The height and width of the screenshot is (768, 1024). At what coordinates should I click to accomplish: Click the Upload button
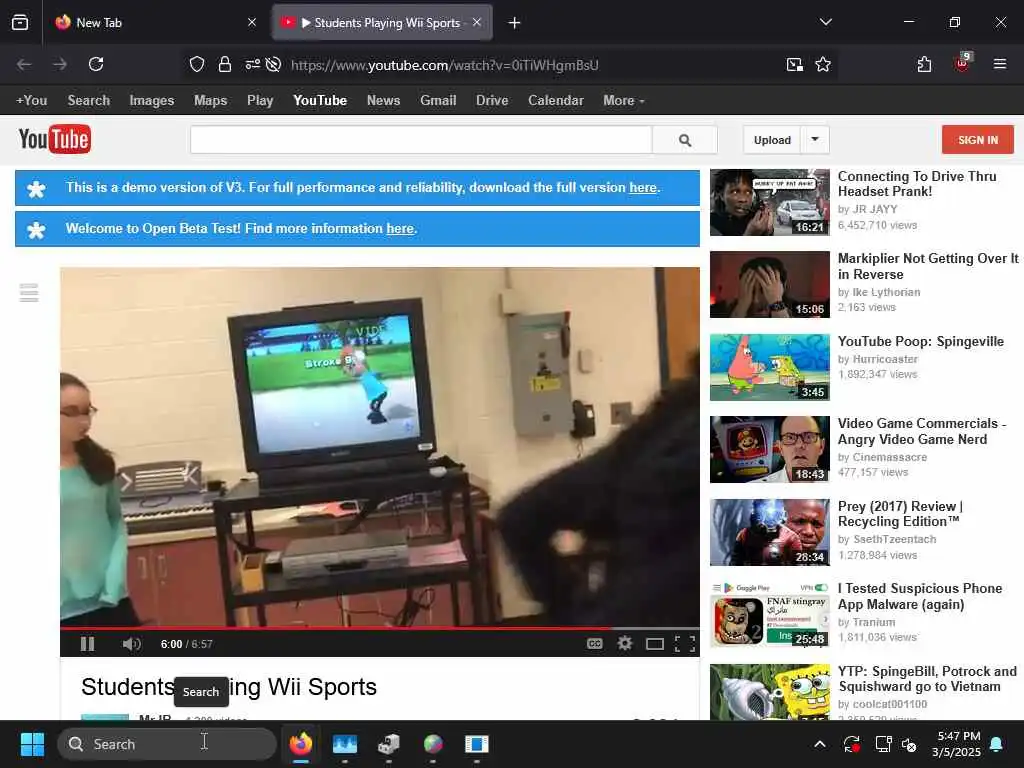(772, 140)
